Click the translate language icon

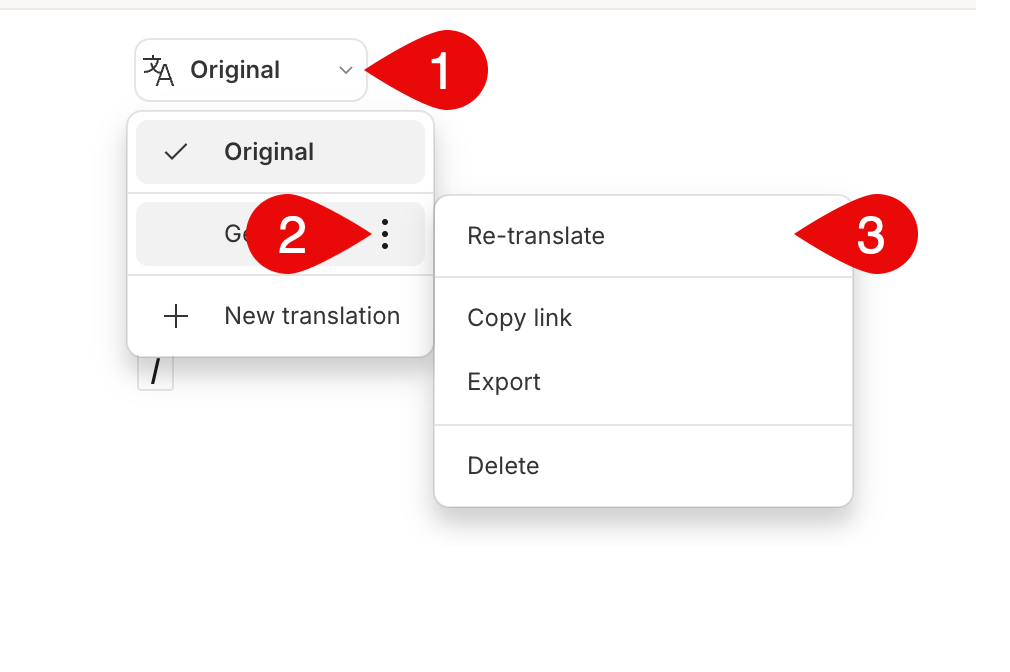(158, 70)
